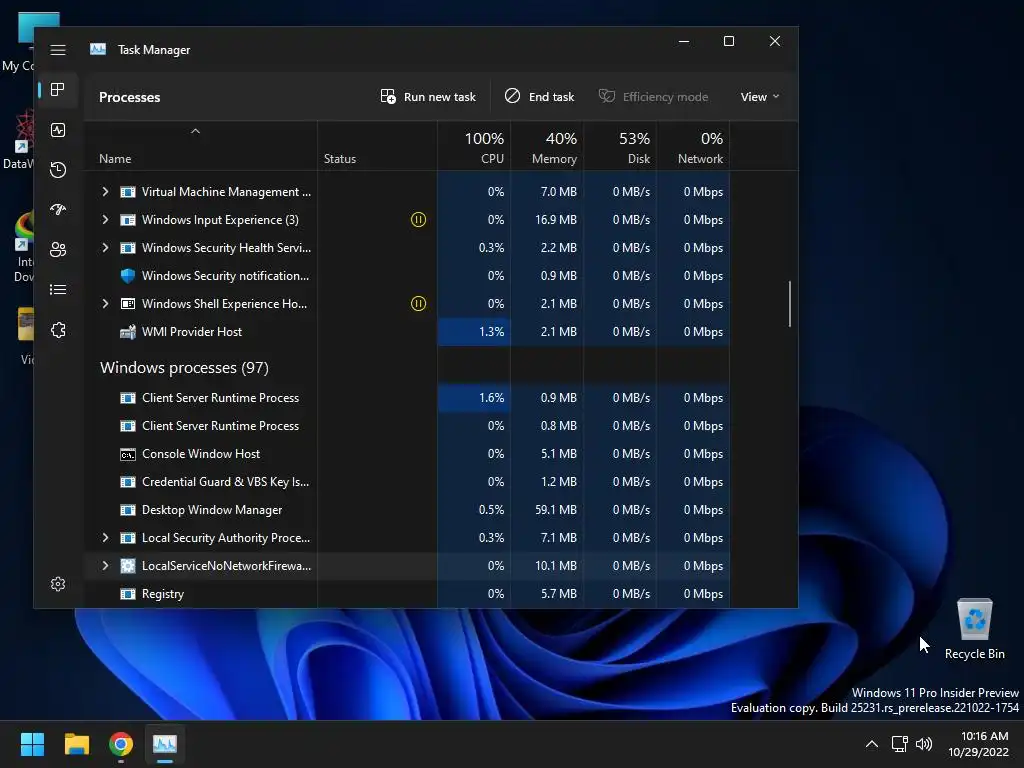This screenshot has height=768, width=1024.
Task: Open the Services page in sidebar
Action: pyautogui.click(x=57, y=330)
